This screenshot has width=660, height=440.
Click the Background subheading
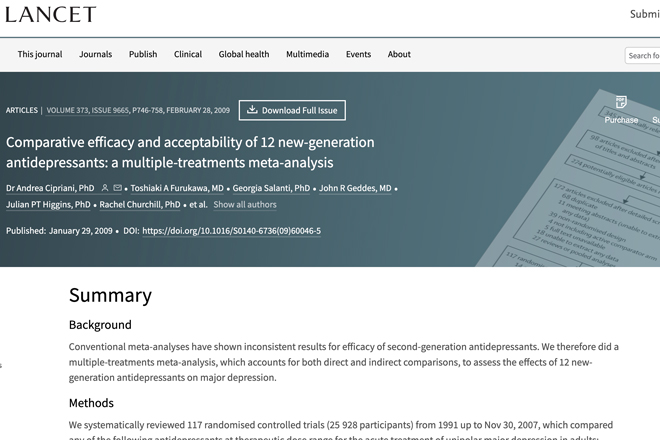tap(100, 325)
